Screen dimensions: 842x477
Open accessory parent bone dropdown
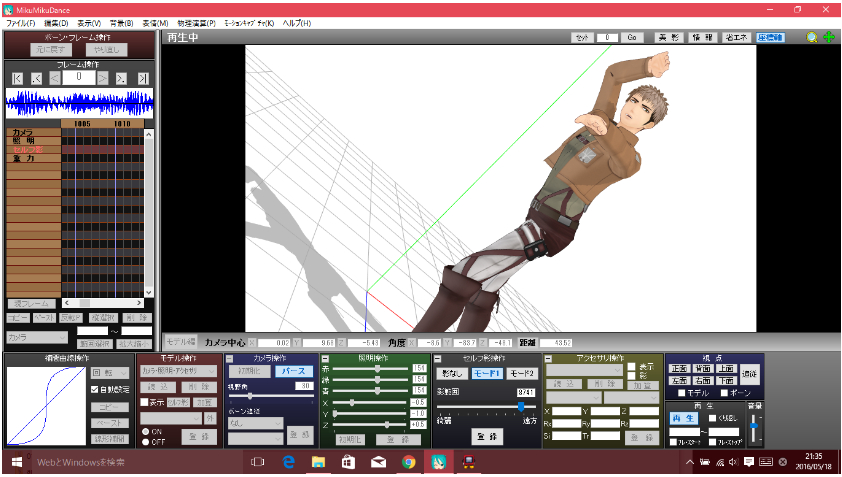(632, 398)
